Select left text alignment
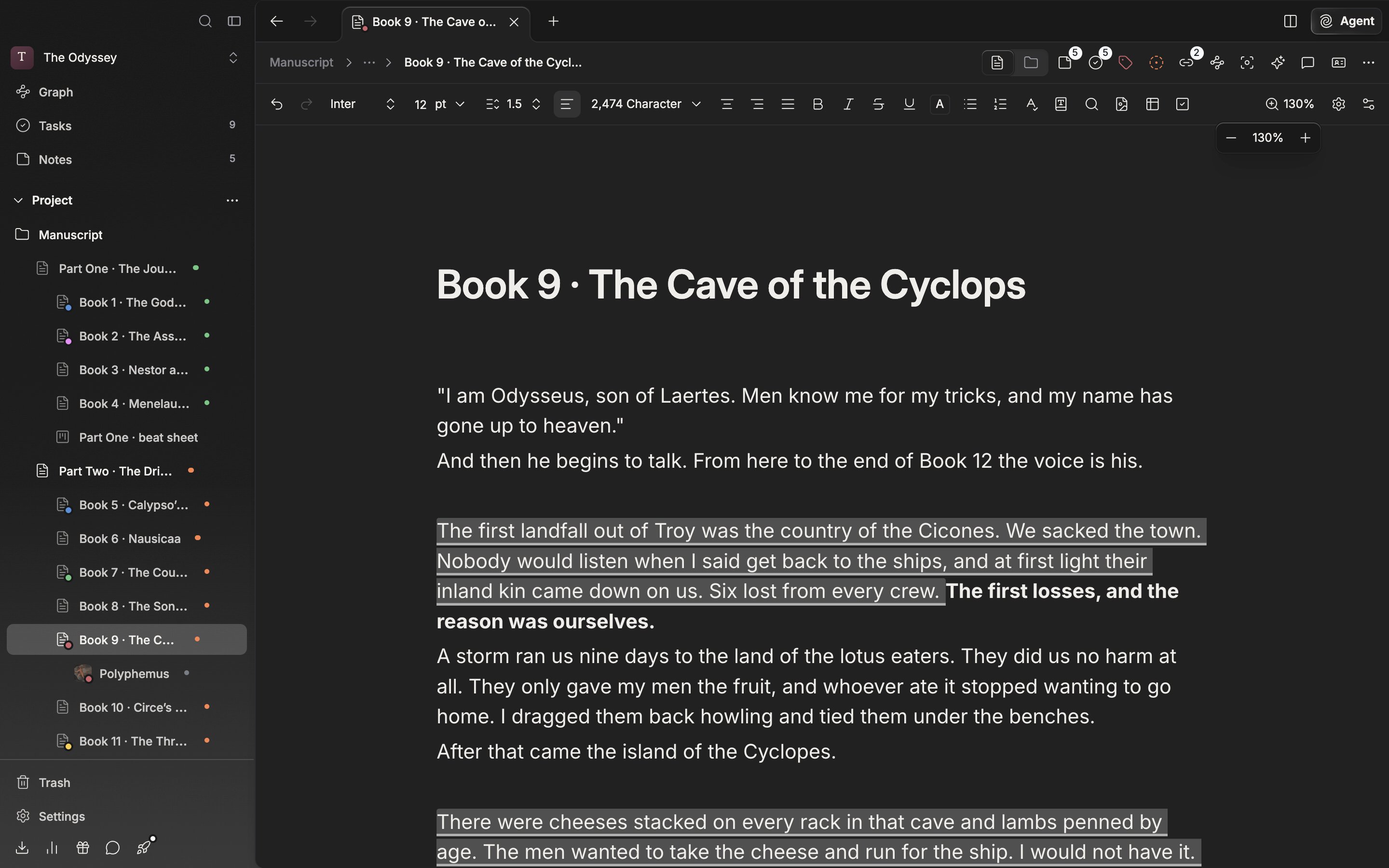Screen dimensions: 1389x868 coord(567,104)
